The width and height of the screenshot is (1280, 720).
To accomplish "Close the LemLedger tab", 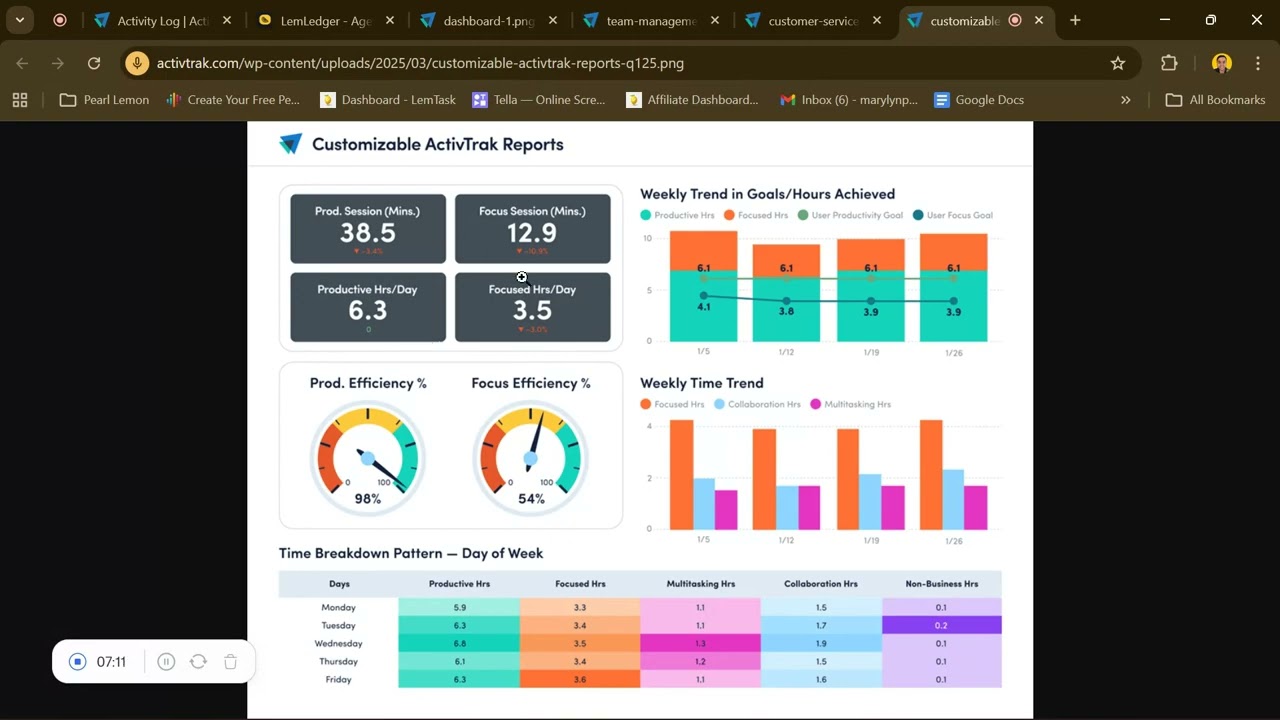I will [x=390, y=20].
